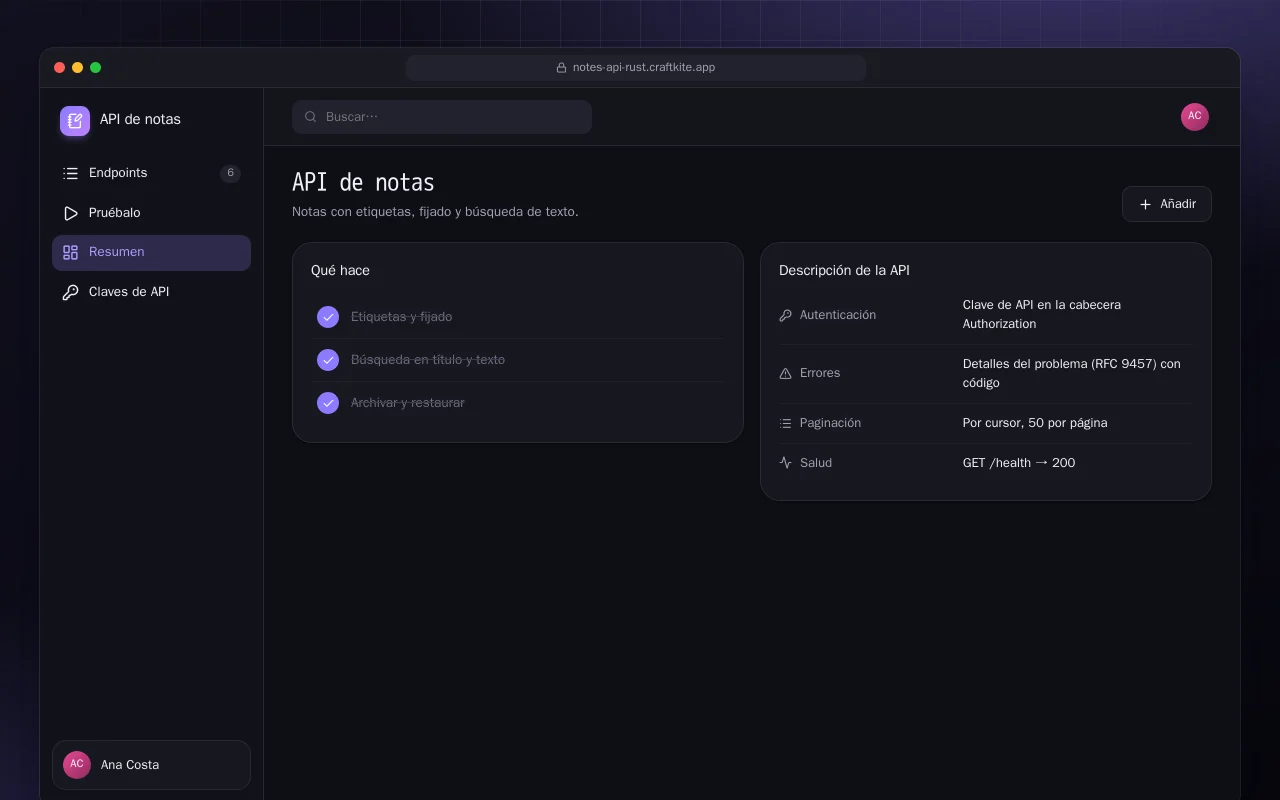Click the lock icon in the address bar
Viewport: 1280px width, 800px height.
561,68
